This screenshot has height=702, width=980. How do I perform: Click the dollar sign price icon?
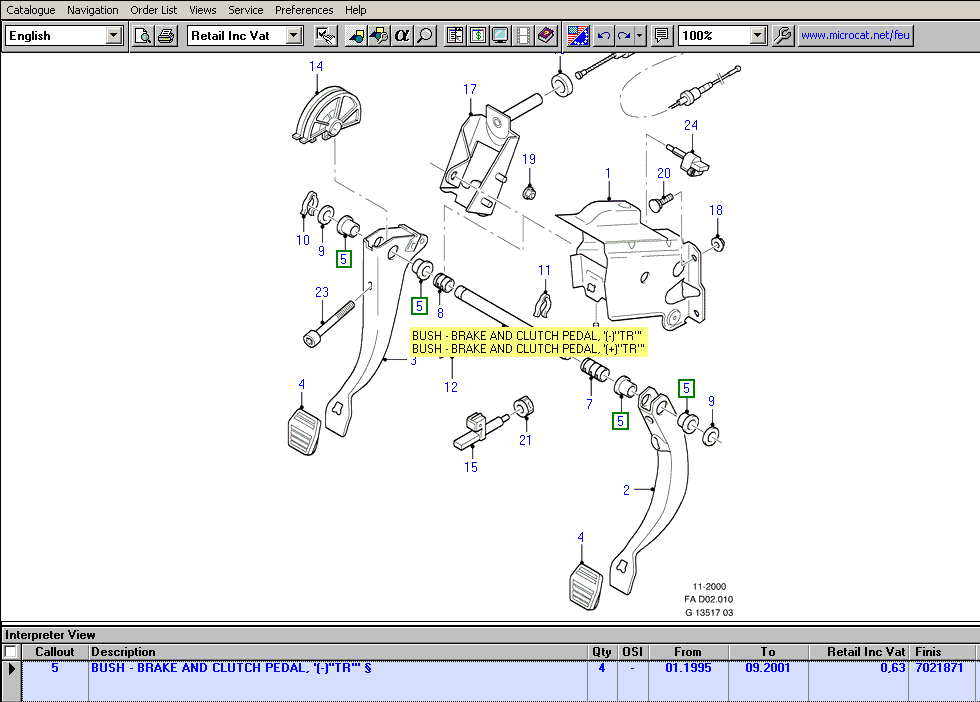point(478,36)
